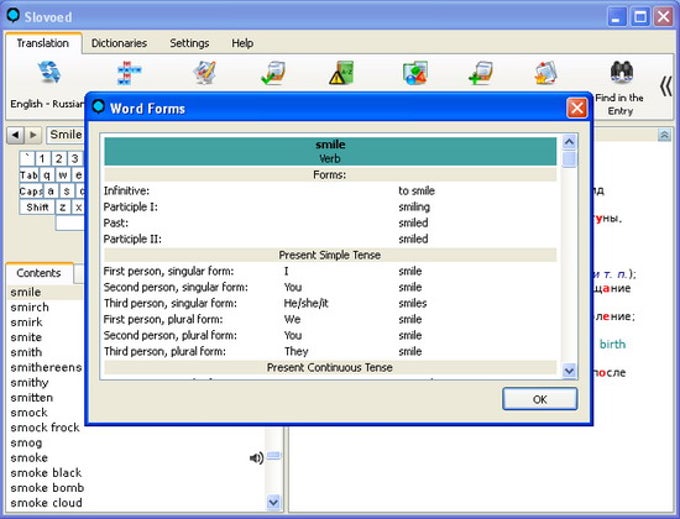Image resolution: width=680 pixels, height=519 pixels.
Task: Switch to the Contents tab
Action: point(39,273)
